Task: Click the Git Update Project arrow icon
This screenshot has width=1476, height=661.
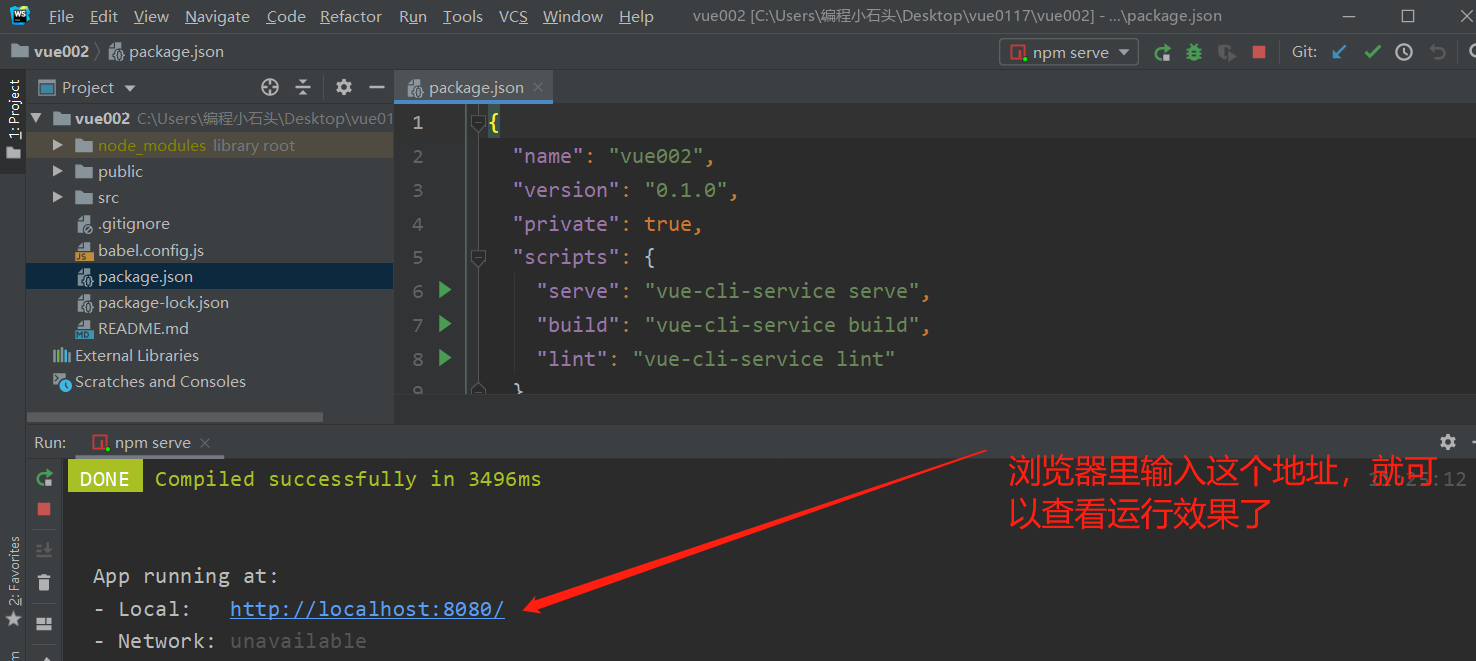Action: click(1340, 52)
